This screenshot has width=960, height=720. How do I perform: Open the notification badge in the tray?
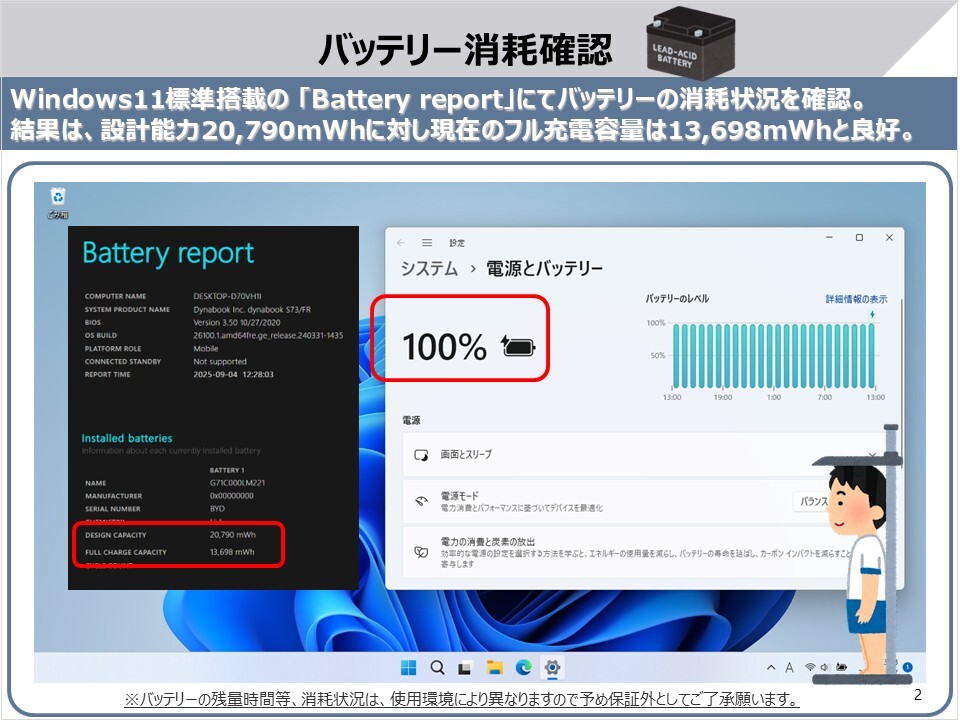[x=907, y=667]
